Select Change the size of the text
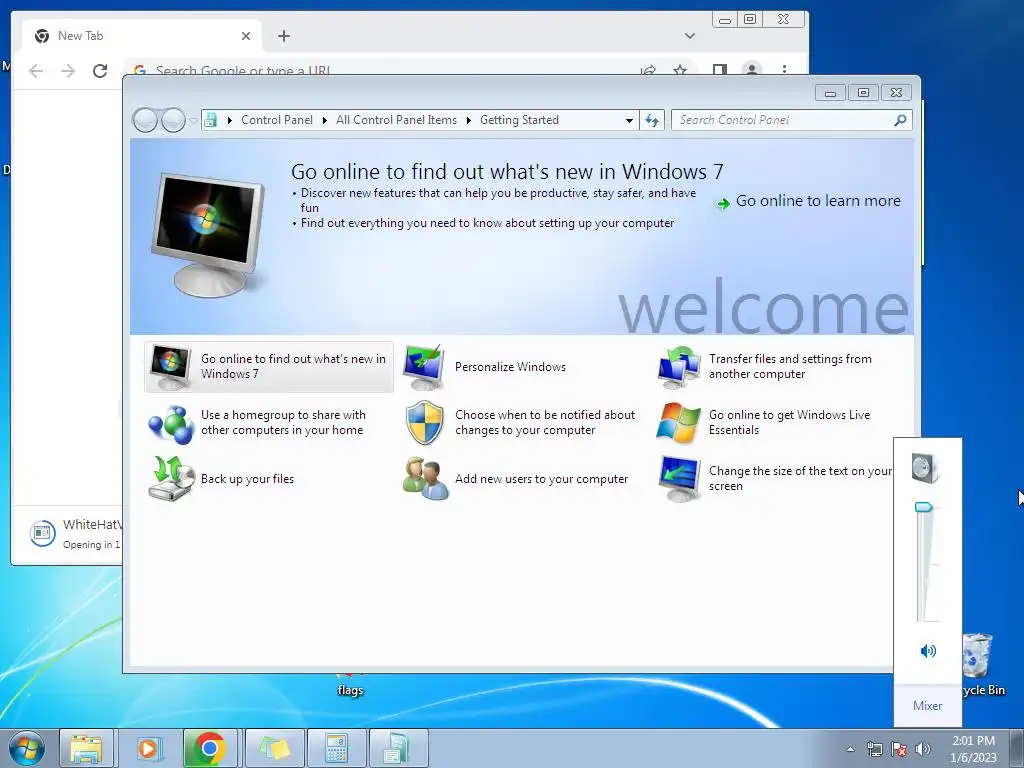The width and height of the screenshot is (1024, 768). 800,479
